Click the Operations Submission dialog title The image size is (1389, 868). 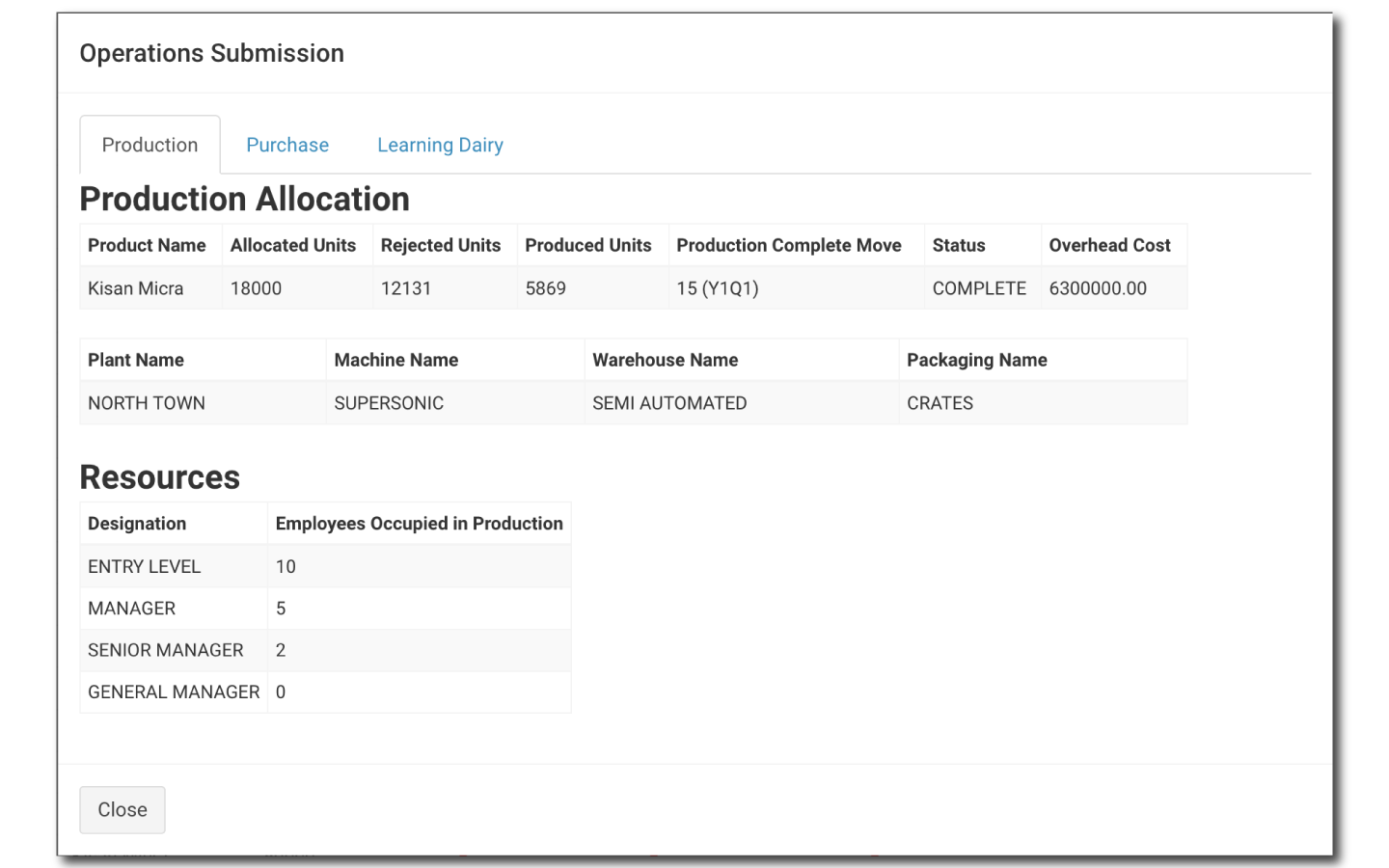click(x=211, y=53)
